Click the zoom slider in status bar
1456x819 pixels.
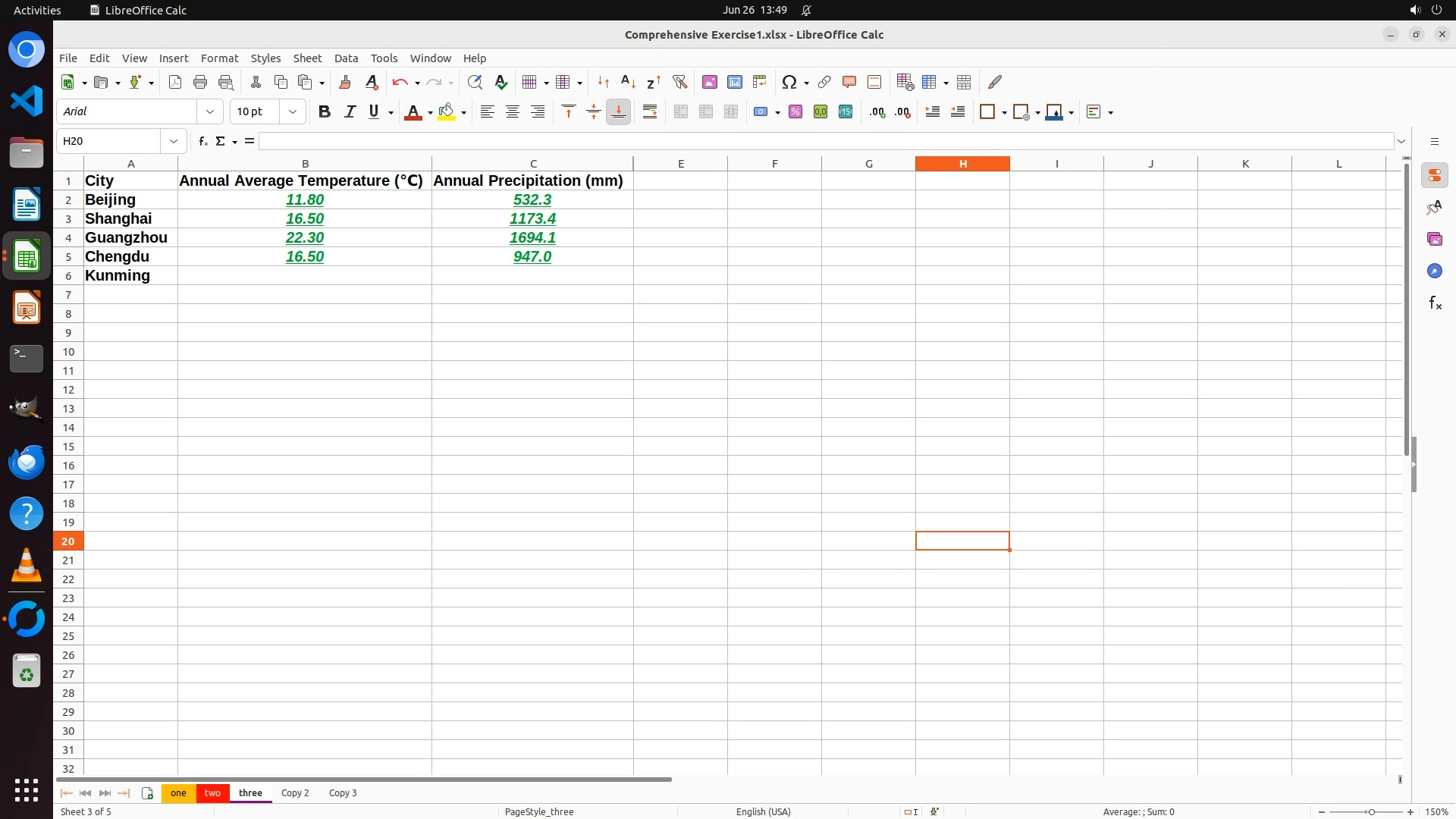click(1370, 811)
